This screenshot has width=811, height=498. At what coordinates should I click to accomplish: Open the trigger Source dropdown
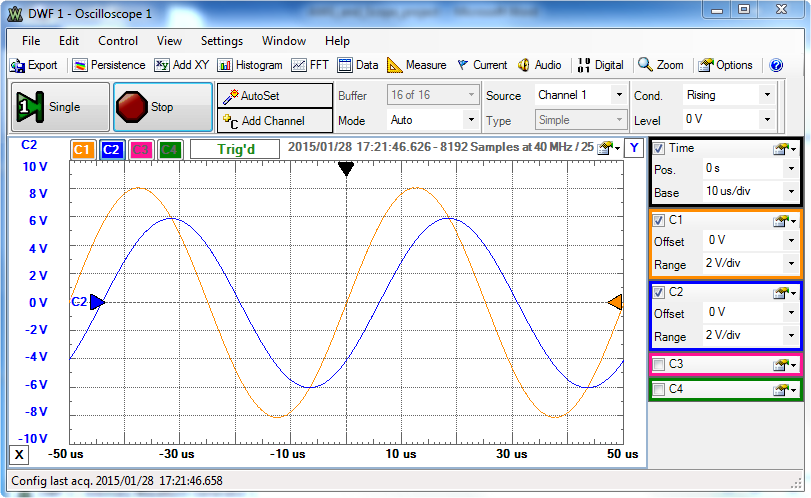point(580,95)
